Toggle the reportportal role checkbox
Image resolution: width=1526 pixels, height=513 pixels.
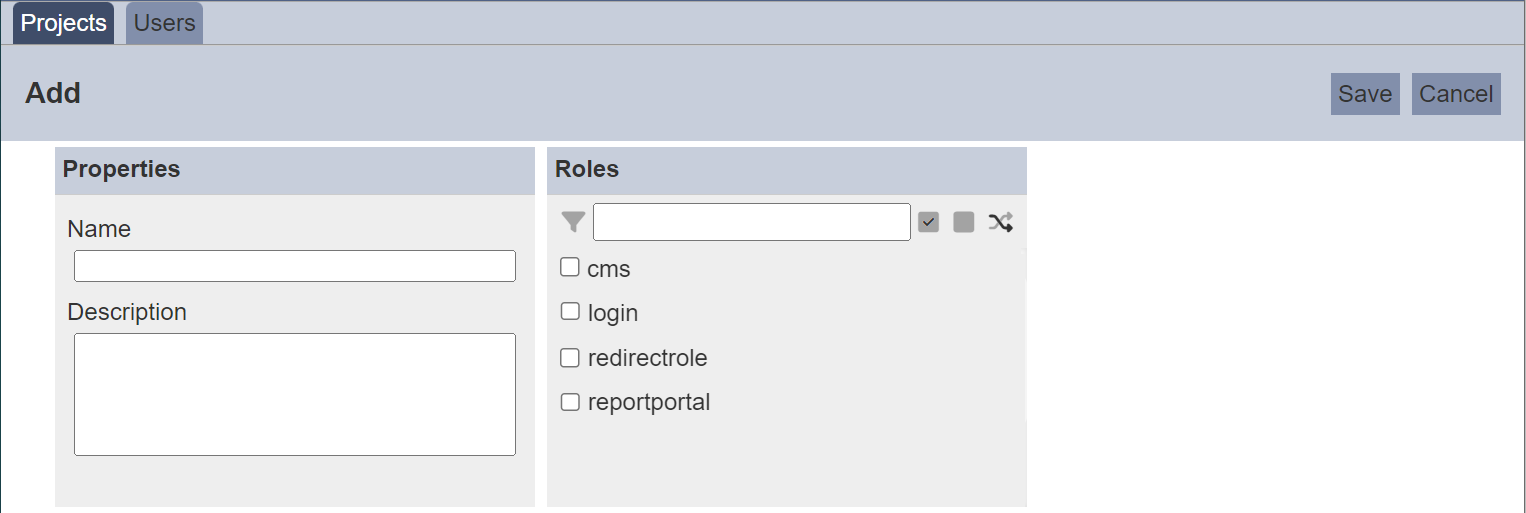[570, 402]
